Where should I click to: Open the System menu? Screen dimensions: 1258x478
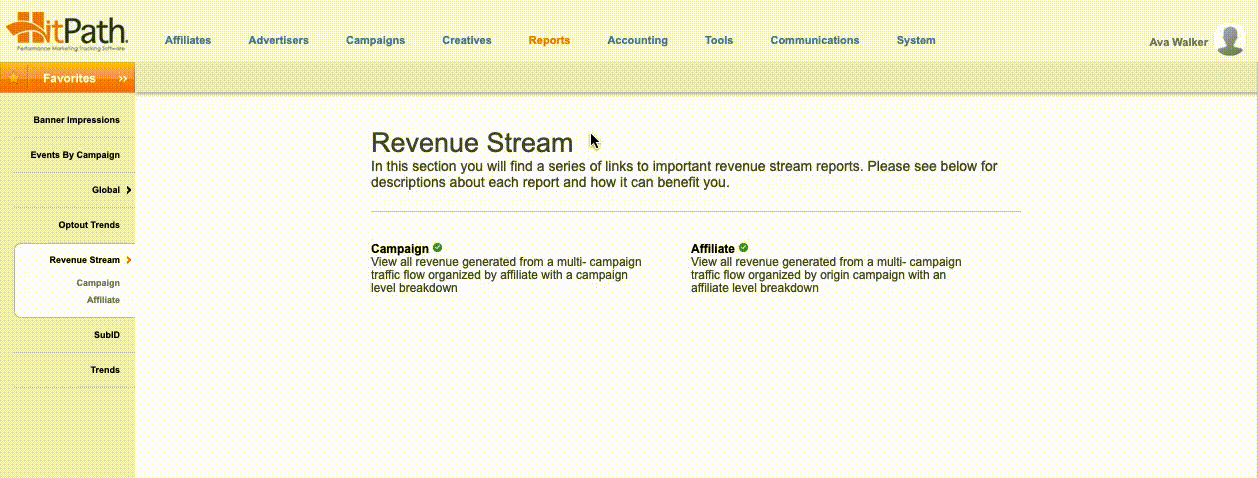pyautogui.click(x=916, y=41)
